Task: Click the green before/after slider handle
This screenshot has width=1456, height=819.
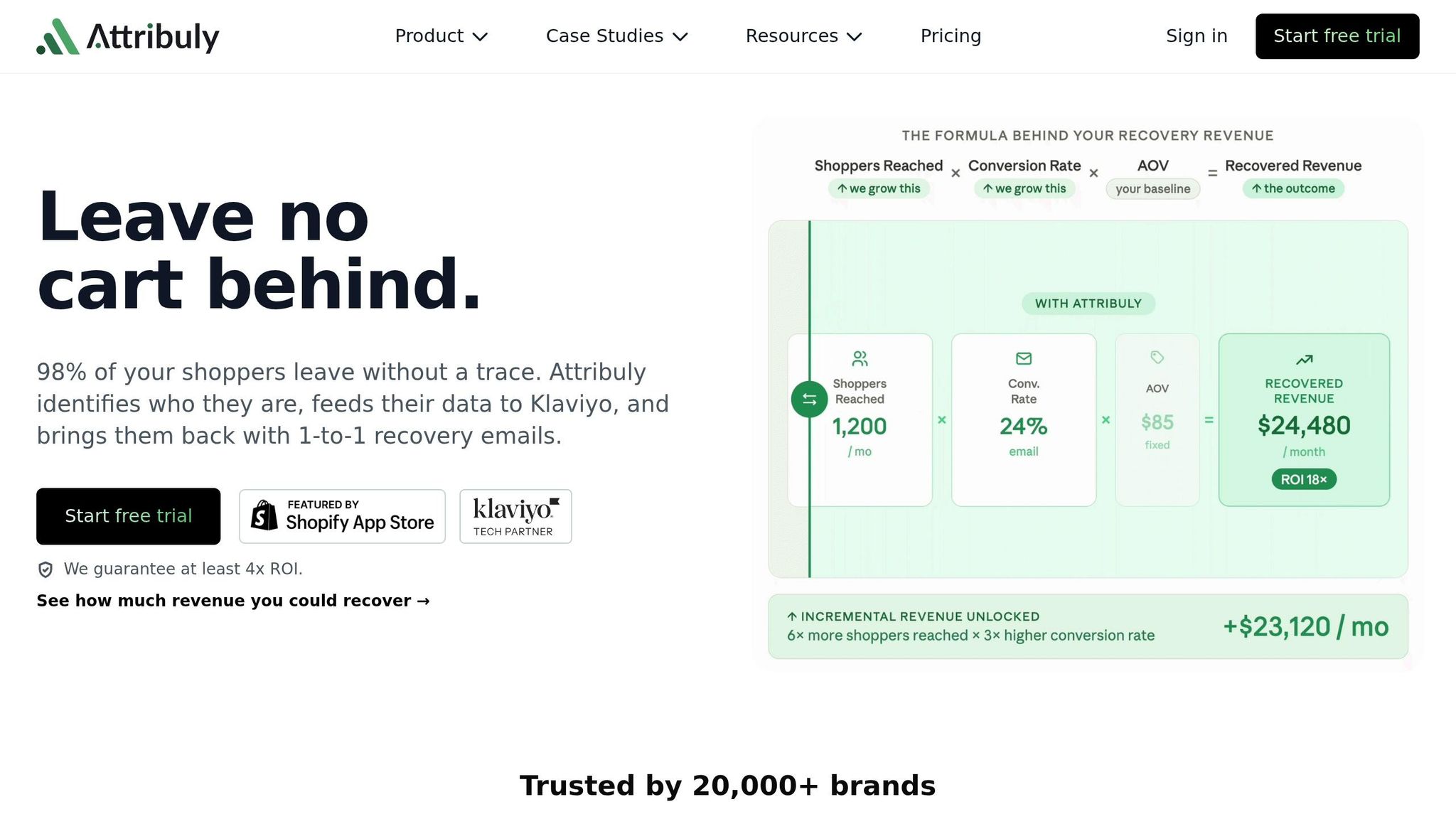Action: click(809, 399)
